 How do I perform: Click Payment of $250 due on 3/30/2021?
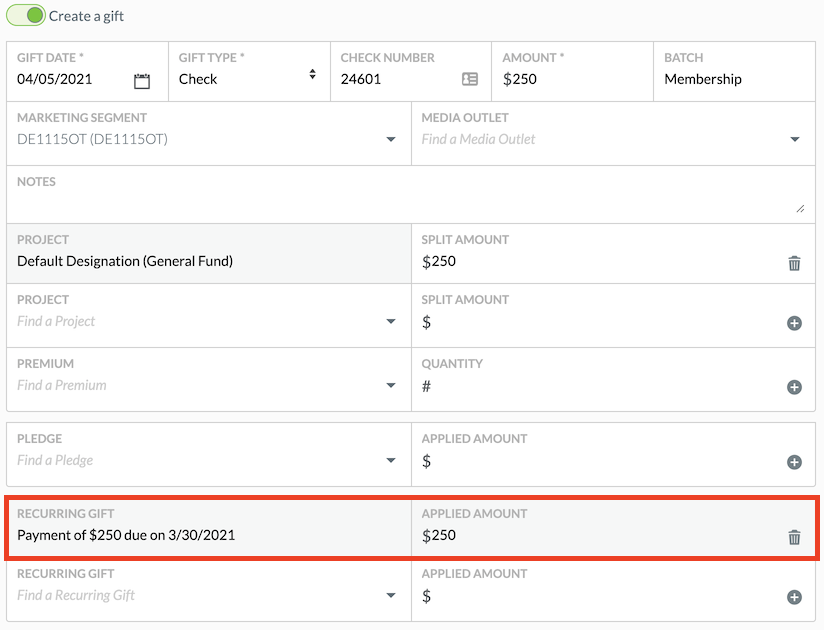point(126,535)
